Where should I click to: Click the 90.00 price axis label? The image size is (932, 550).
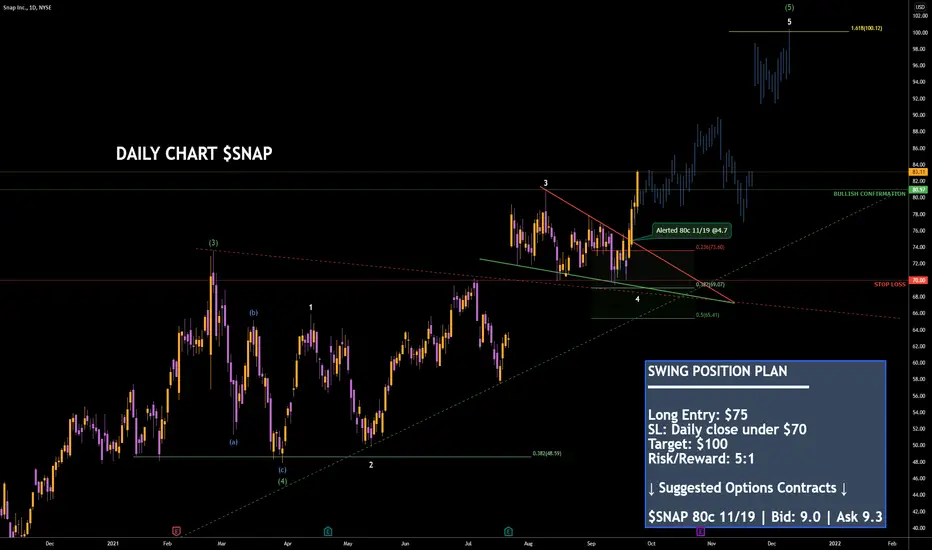(x=920, y=115)
